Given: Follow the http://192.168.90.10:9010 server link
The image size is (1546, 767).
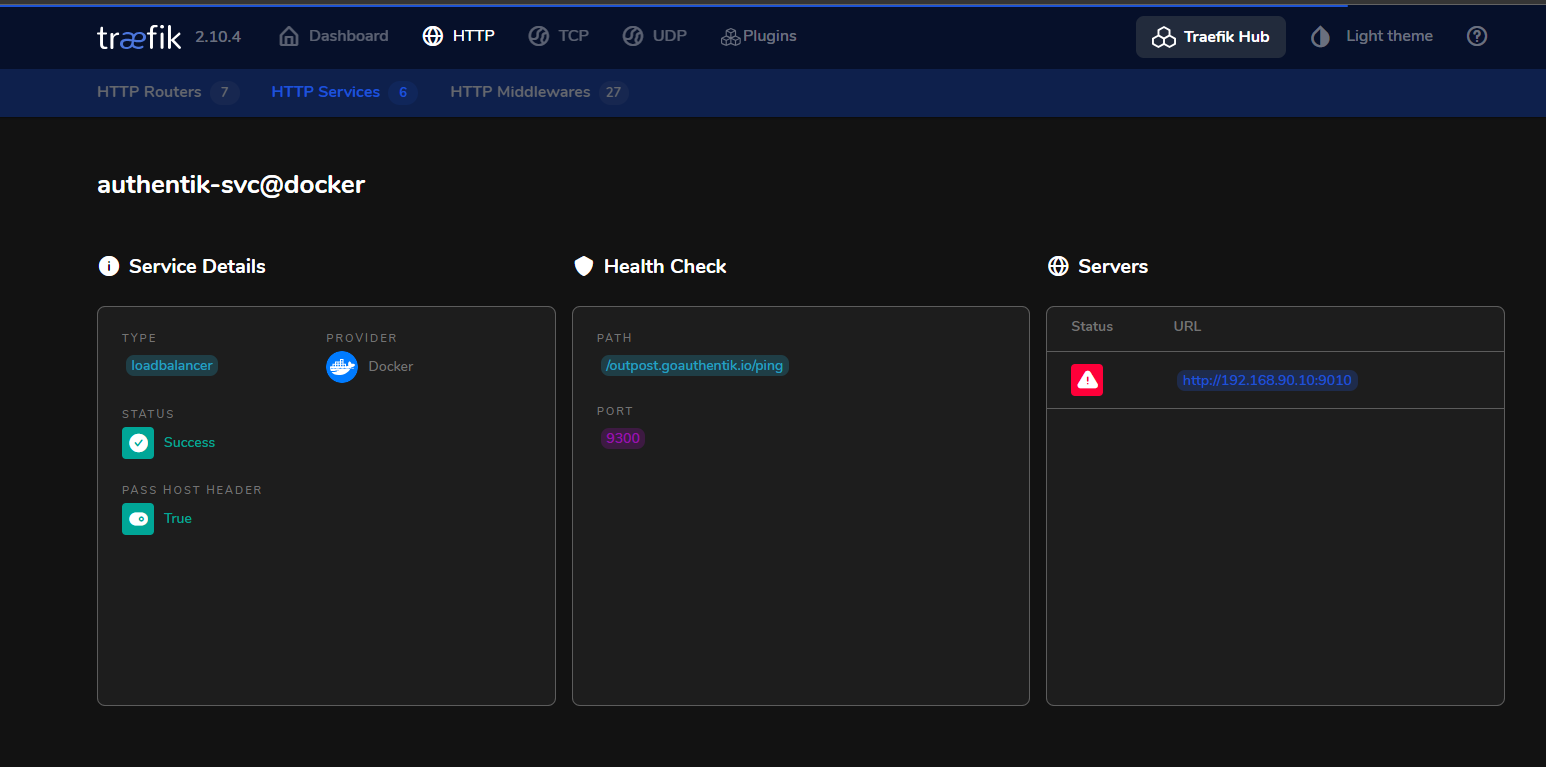Looking at the screenshot, I should (1267, 380).
